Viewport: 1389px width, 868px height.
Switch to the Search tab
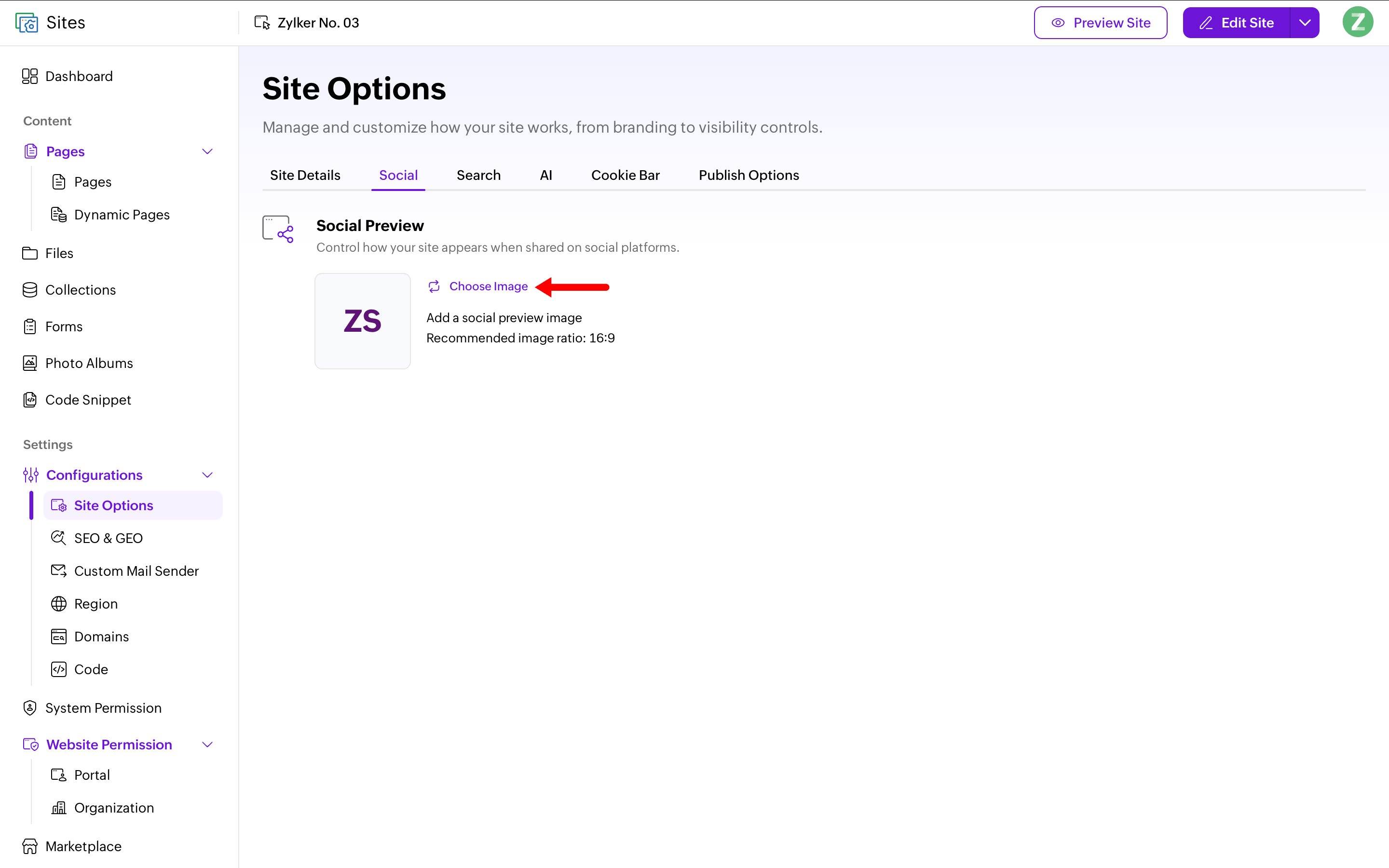(479, 175)
